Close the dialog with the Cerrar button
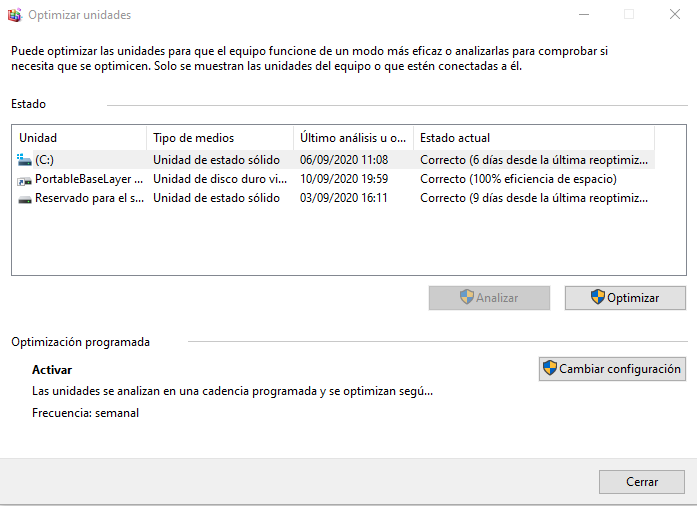 coord(641,482)
